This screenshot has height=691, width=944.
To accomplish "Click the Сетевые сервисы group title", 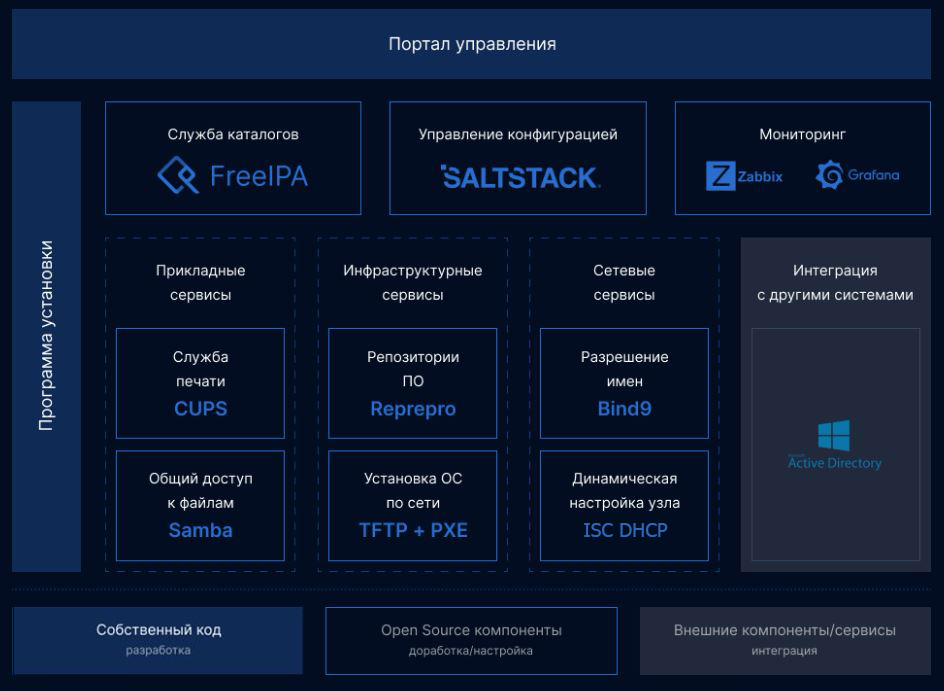I will (624, 282).
